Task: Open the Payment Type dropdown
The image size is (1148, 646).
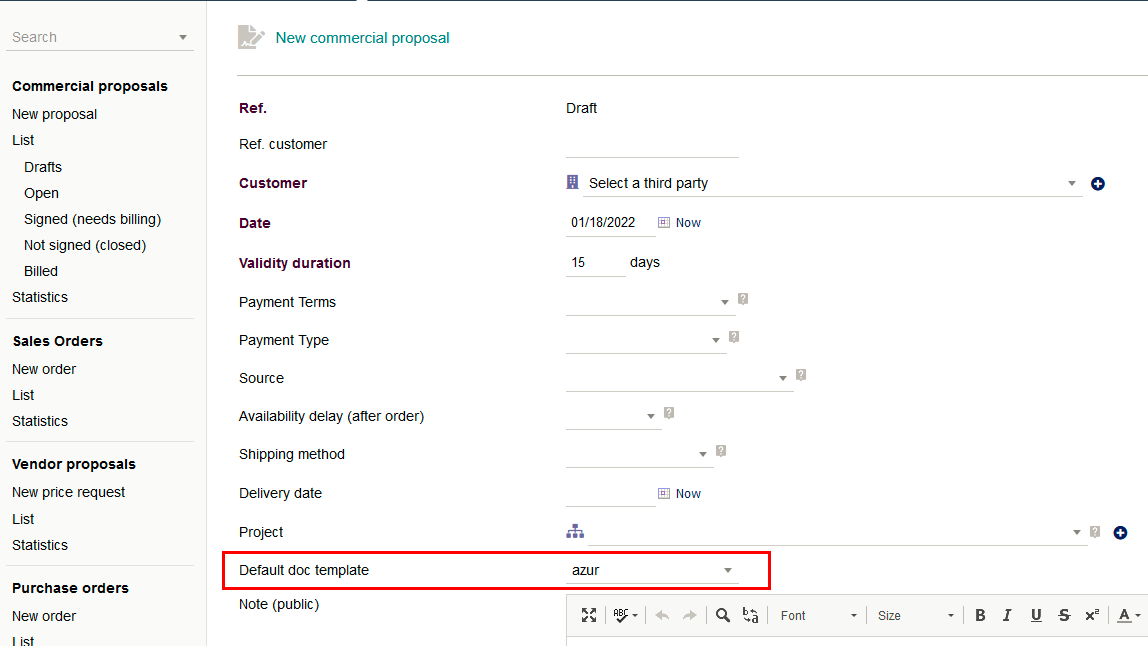Action: coord(644,340)
